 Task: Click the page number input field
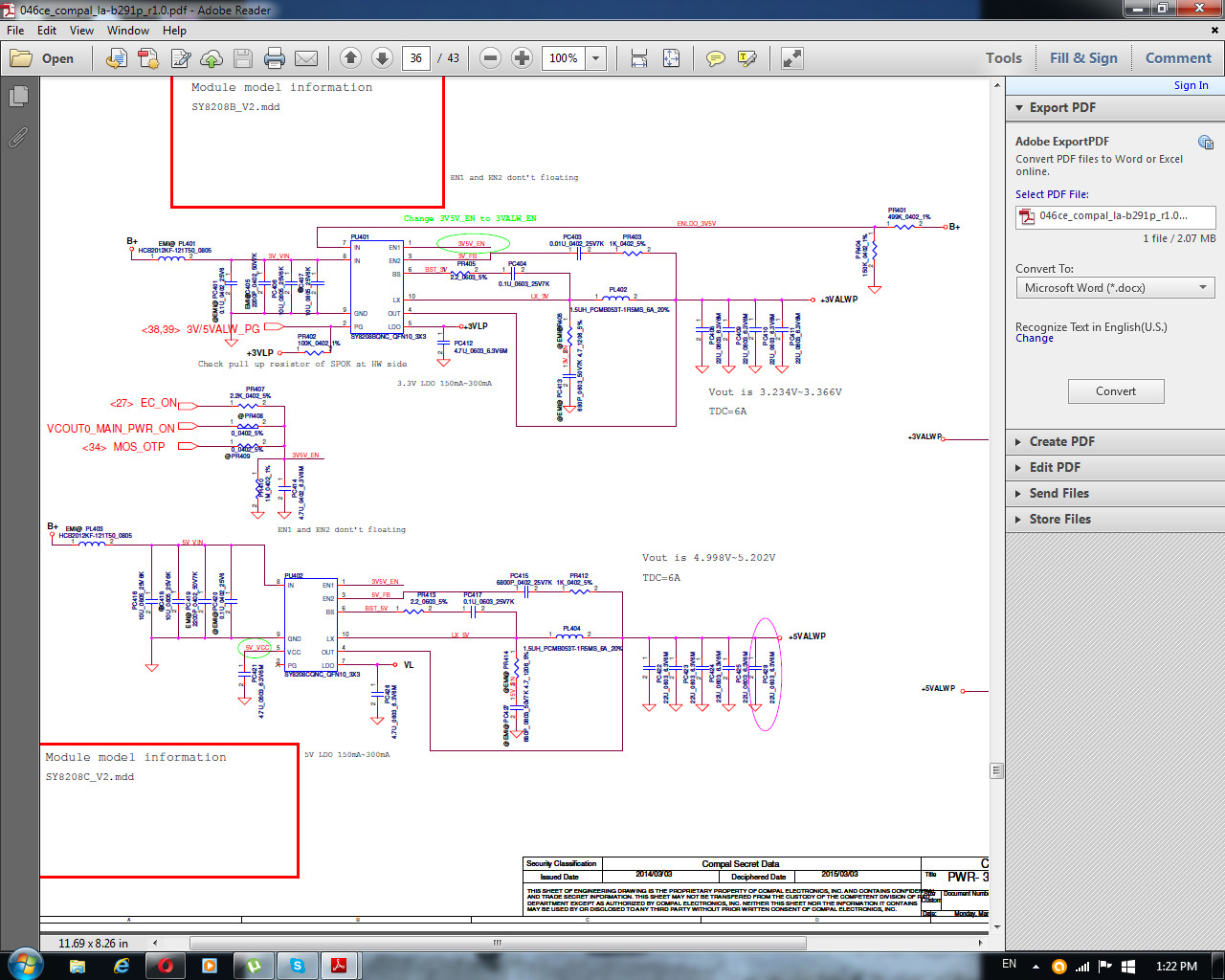(x=415, y=58)
